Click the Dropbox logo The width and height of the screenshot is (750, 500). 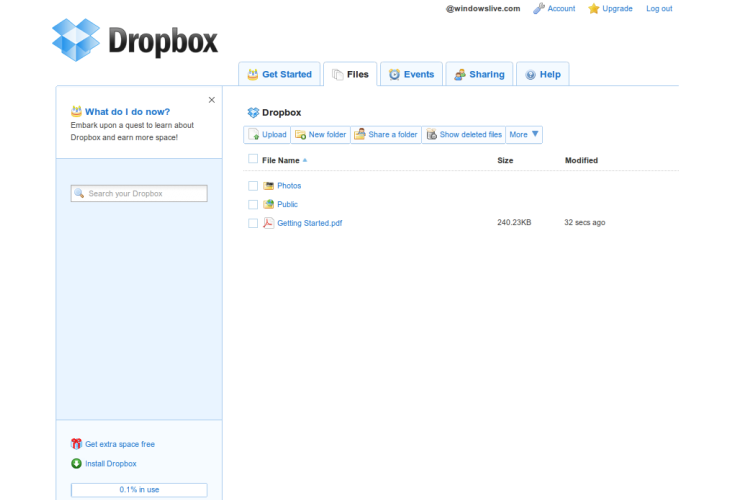(135, 40)
